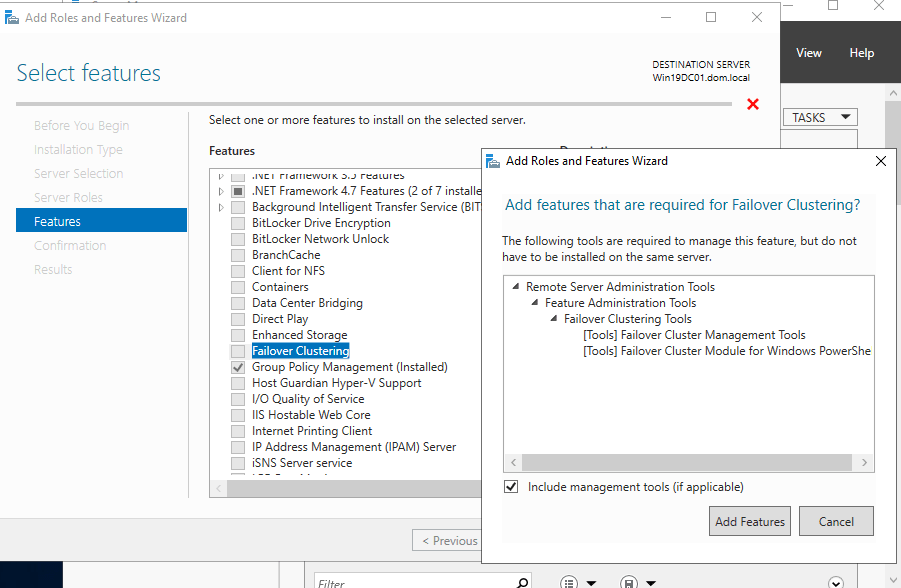Open the TASKS dropdown

point(820,117)
